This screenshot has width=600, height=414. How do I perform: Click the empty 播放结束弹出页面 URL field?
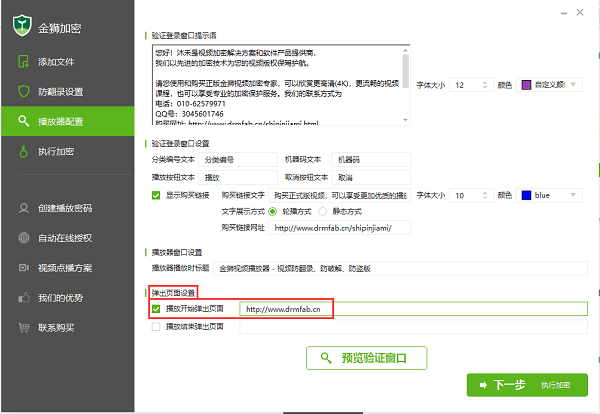pos(414,327)
